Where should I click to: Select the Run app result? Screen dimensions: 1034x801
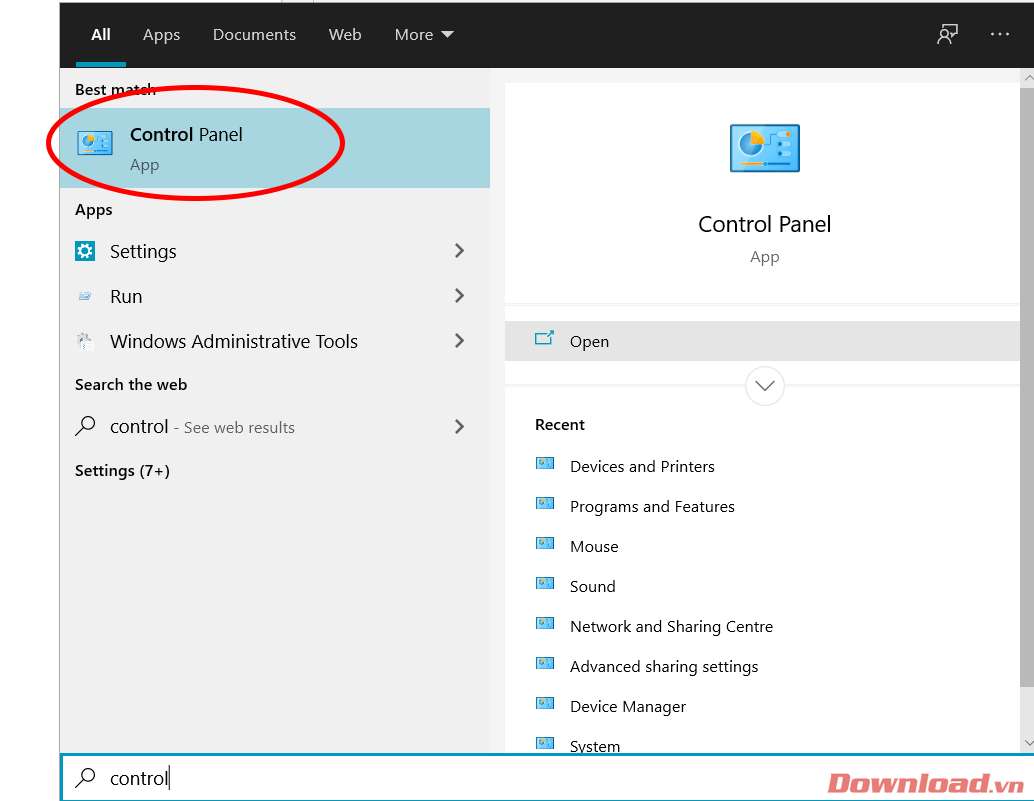274,296
